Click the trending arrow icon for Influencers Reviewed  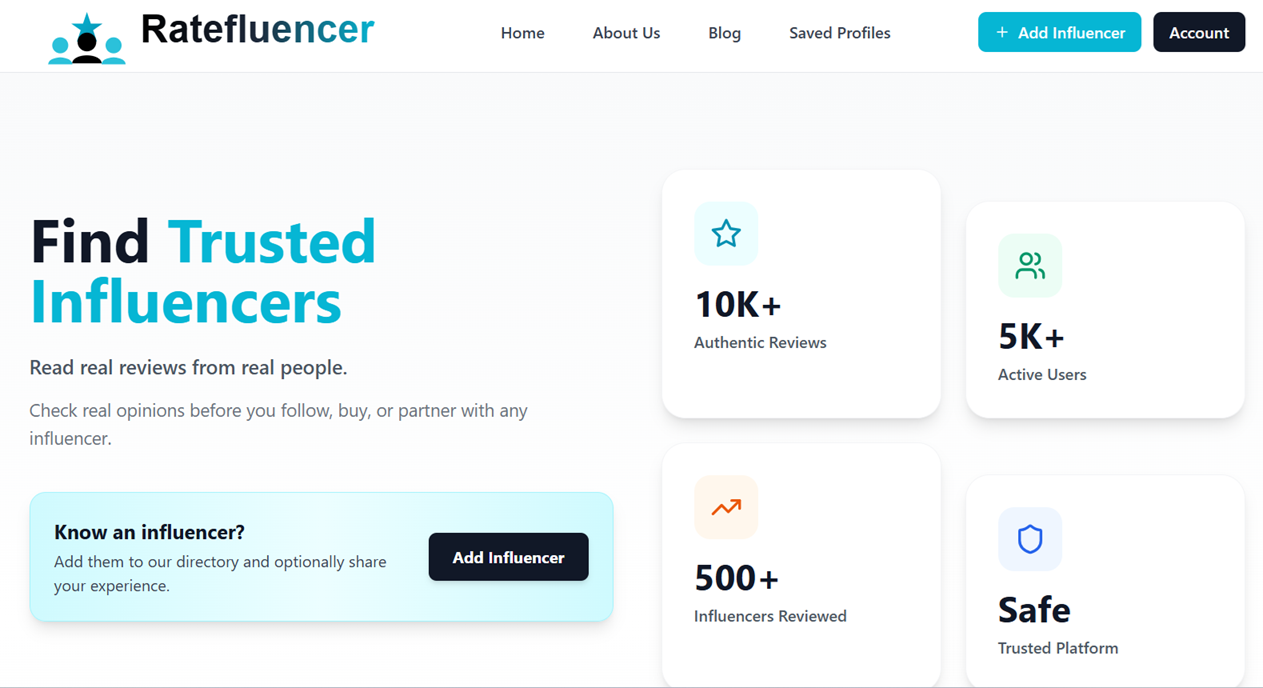tap(726, 507)
